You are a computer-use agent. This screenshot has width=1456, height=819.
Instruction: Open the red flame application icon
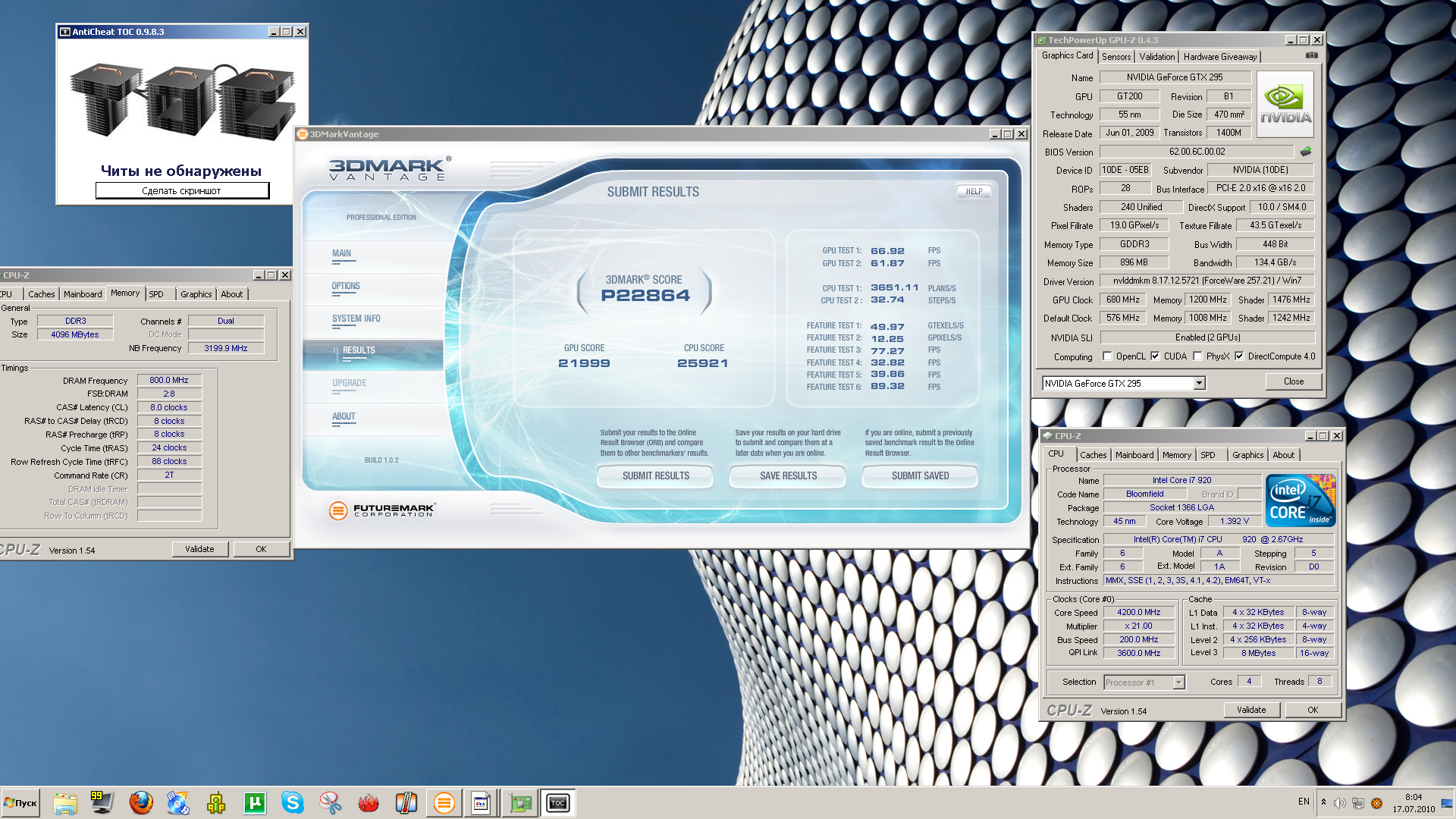pyautogui.click(x=369, y=803)
